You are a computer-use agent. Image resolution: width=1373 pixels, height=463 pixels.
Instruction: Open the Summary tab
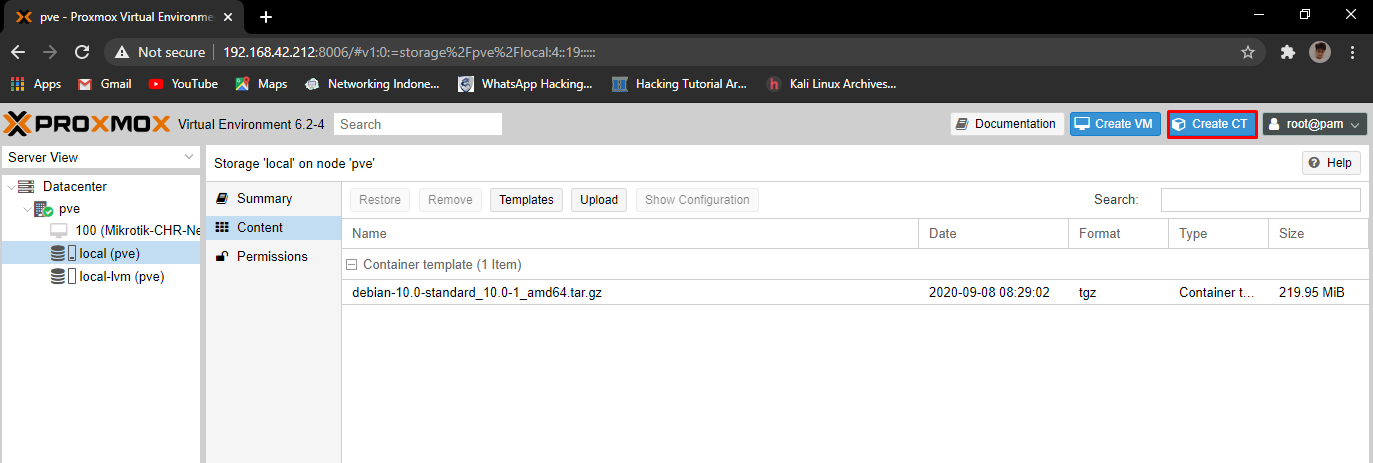[273, 199]
